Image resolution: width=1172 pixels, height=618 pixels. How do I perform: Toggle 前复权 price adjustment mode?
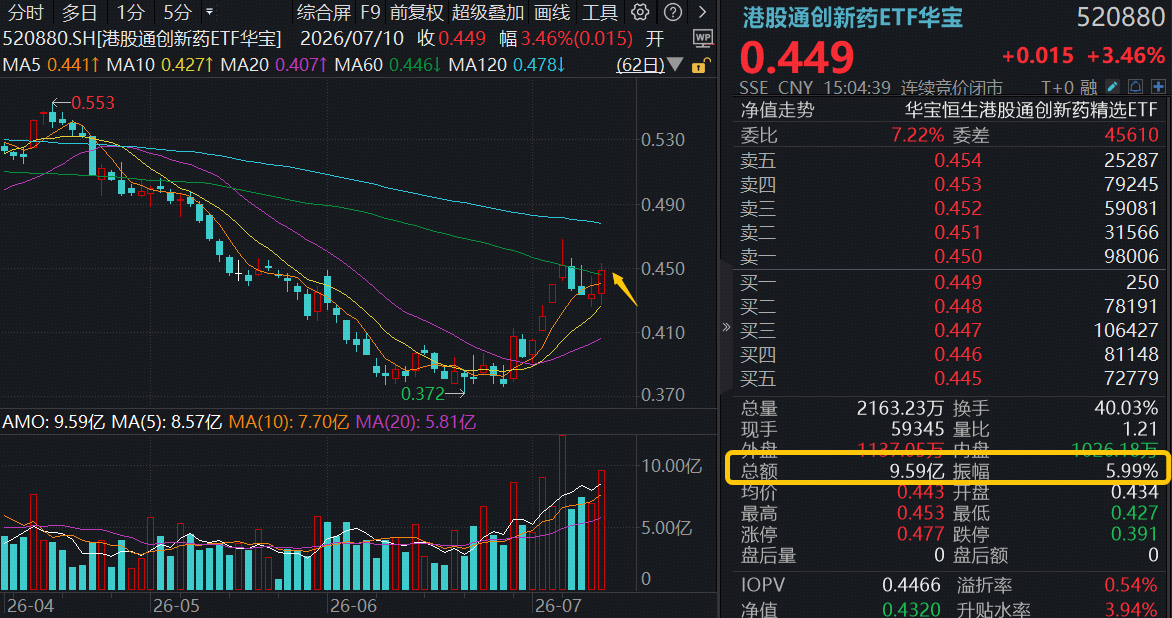416,13
